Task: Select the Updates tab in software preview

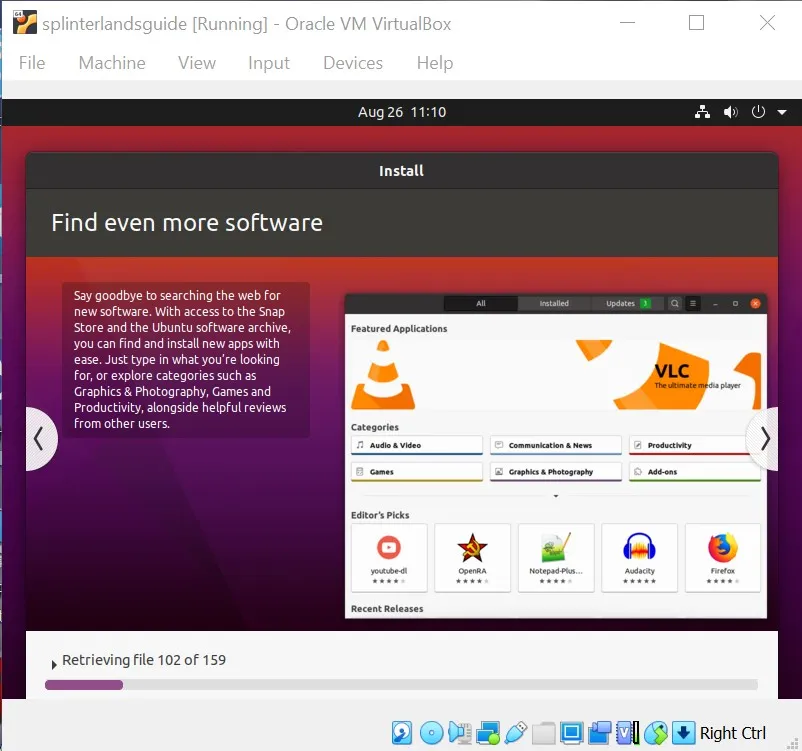Action: coord(628,303)
